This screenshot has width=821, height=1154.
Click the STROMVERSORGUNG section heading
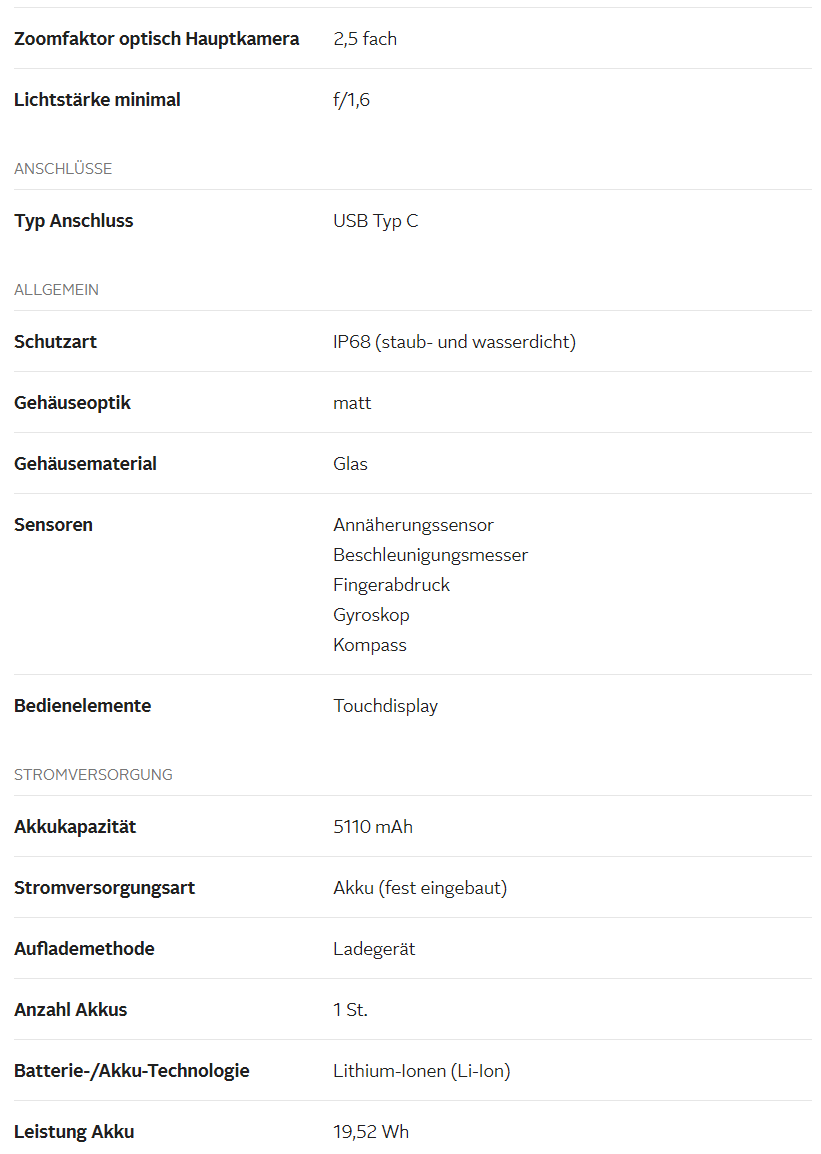coord(93,774)
